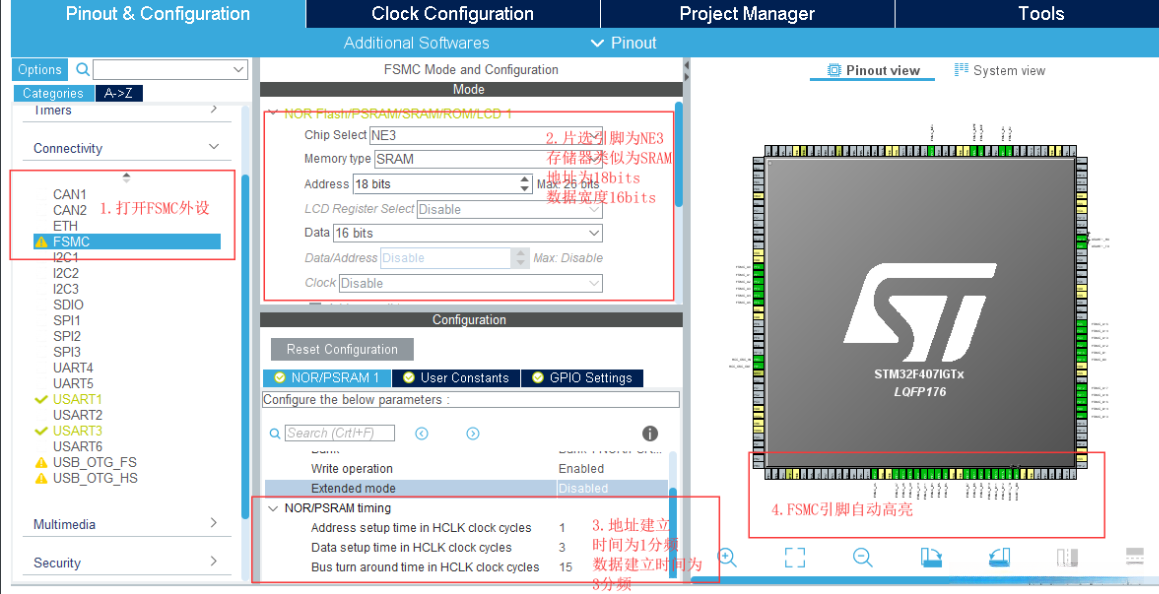This screenshot has width=1159, height=594.
Task: Zoom in on the pinout view
Action: tap(727, 557)
